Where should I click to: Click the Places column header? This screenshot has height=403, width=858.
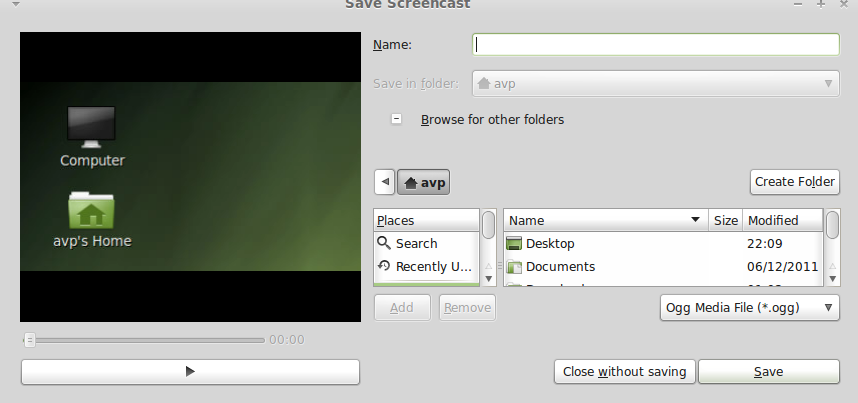click(x=426, y=220)
